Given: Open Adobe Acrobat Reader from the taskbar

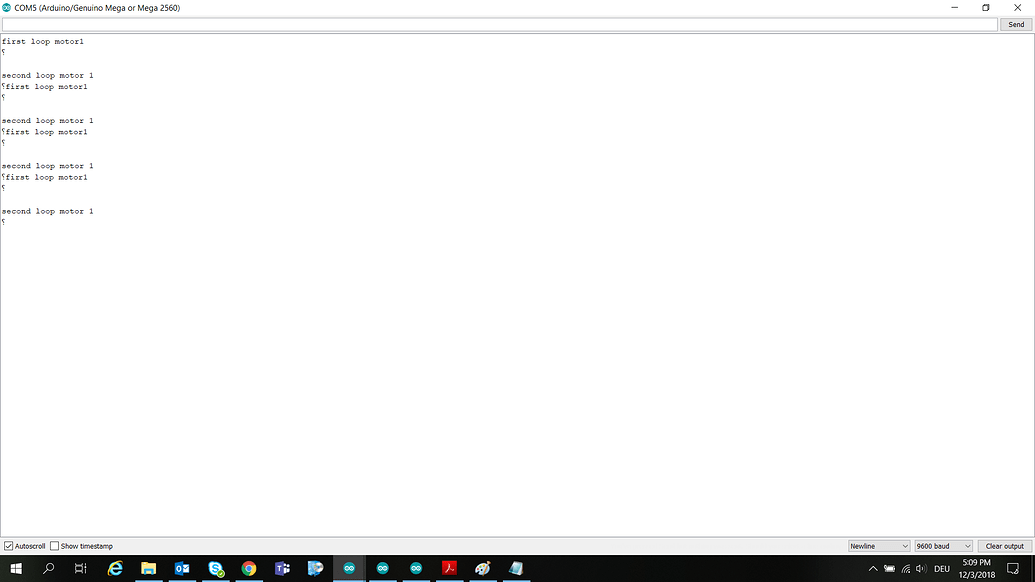Looking at the screenshot, I should tap(449, 568).
